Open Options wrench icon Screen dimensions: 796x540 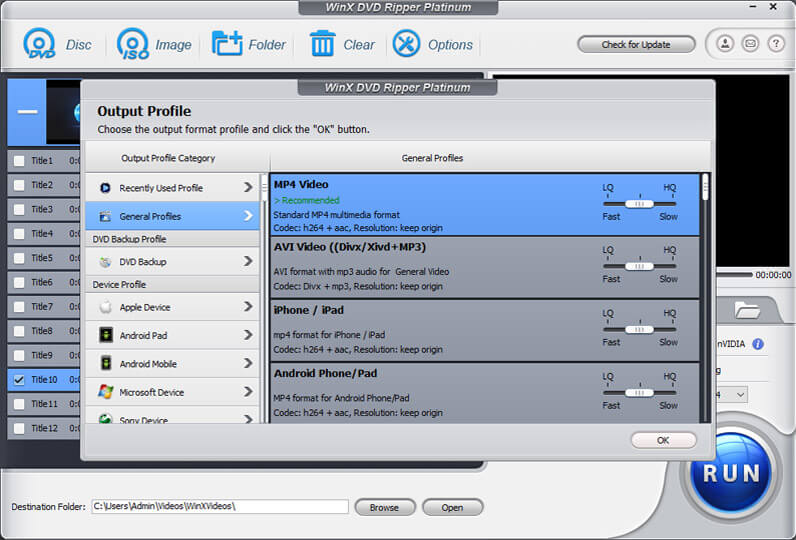[406, 44]
